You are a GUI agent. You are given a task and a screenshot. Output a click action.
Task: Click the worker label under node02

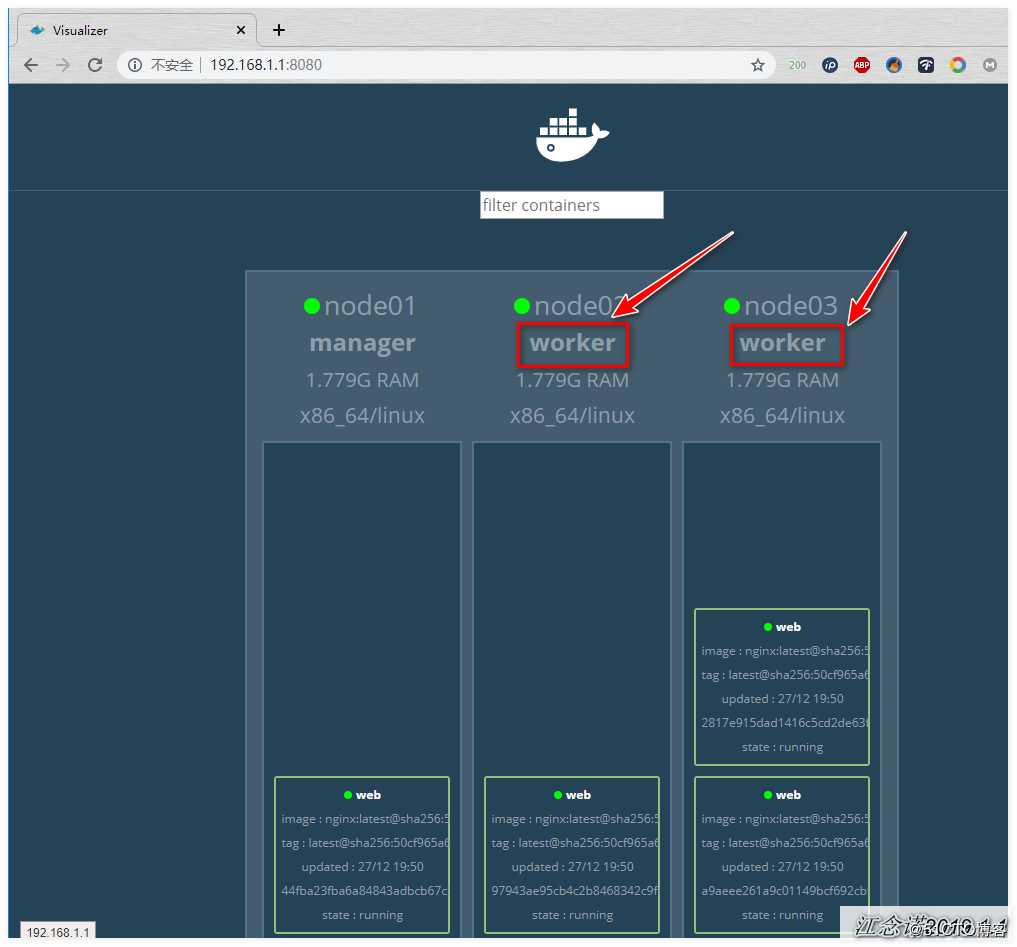pyautogui.click(x=573, y=343)
